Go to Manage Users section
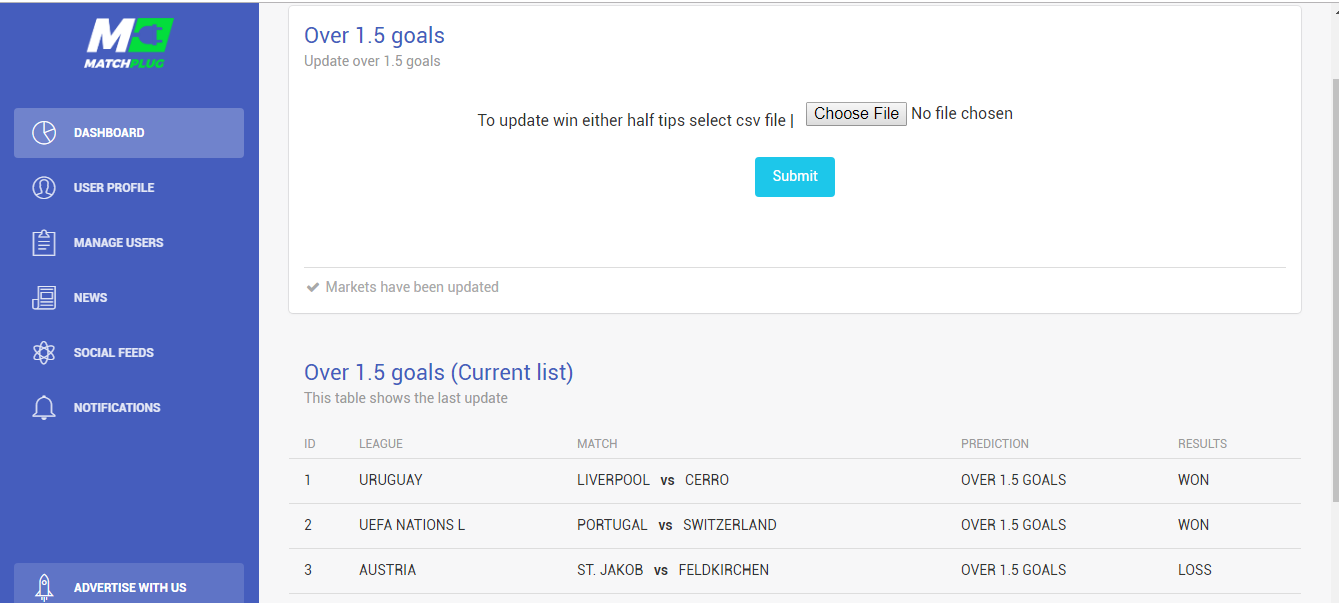Image resolution: width=1339 pixels, height=603 pixels. pyautogui.click(x=129, y=243)
